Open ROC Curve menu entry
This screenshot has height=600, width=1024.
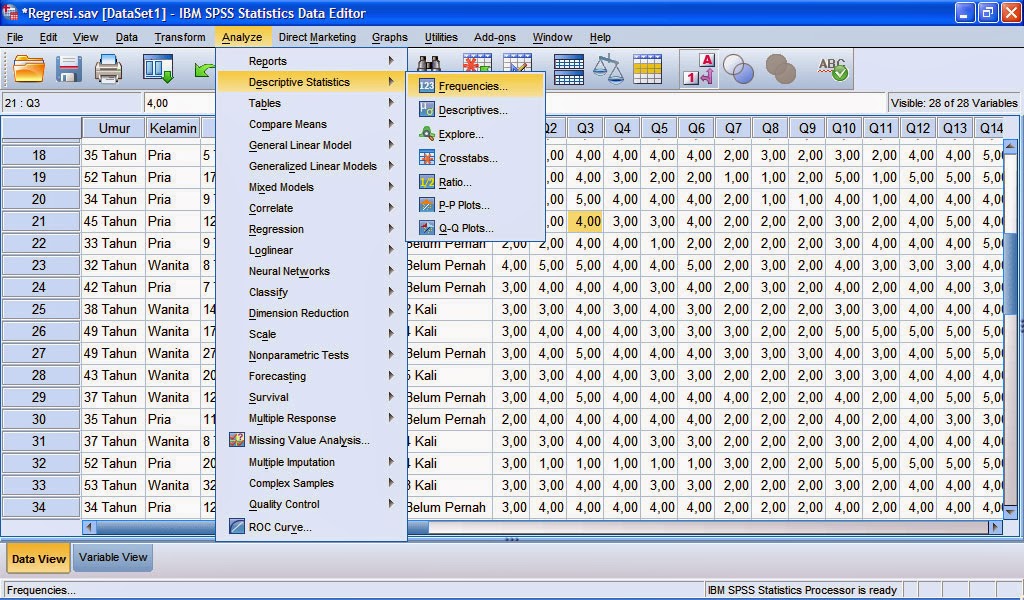[312, 527]
